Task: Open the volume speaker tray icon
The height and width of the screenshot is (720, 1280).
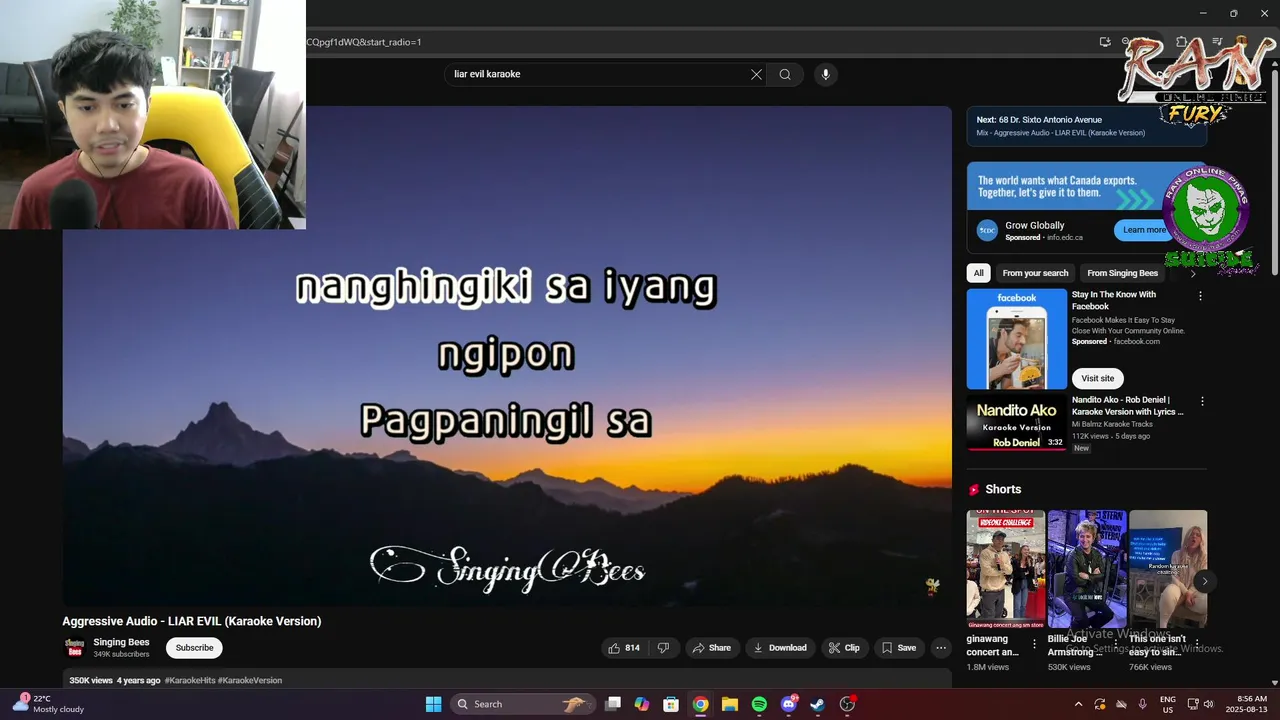Action: point(1208,704)
